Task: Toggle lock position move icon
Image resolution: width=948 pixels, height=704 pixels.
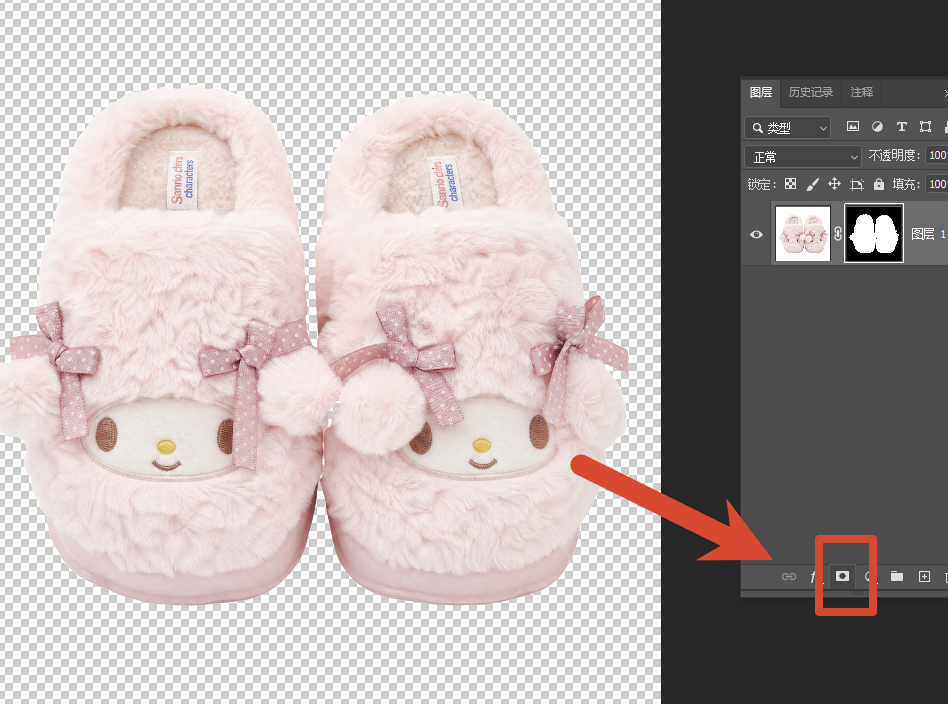Action: 834,184
